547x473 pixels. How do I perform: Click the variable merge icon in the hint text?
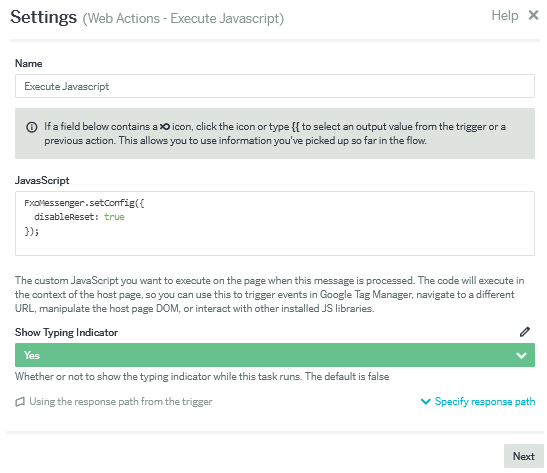pos(165,127)
